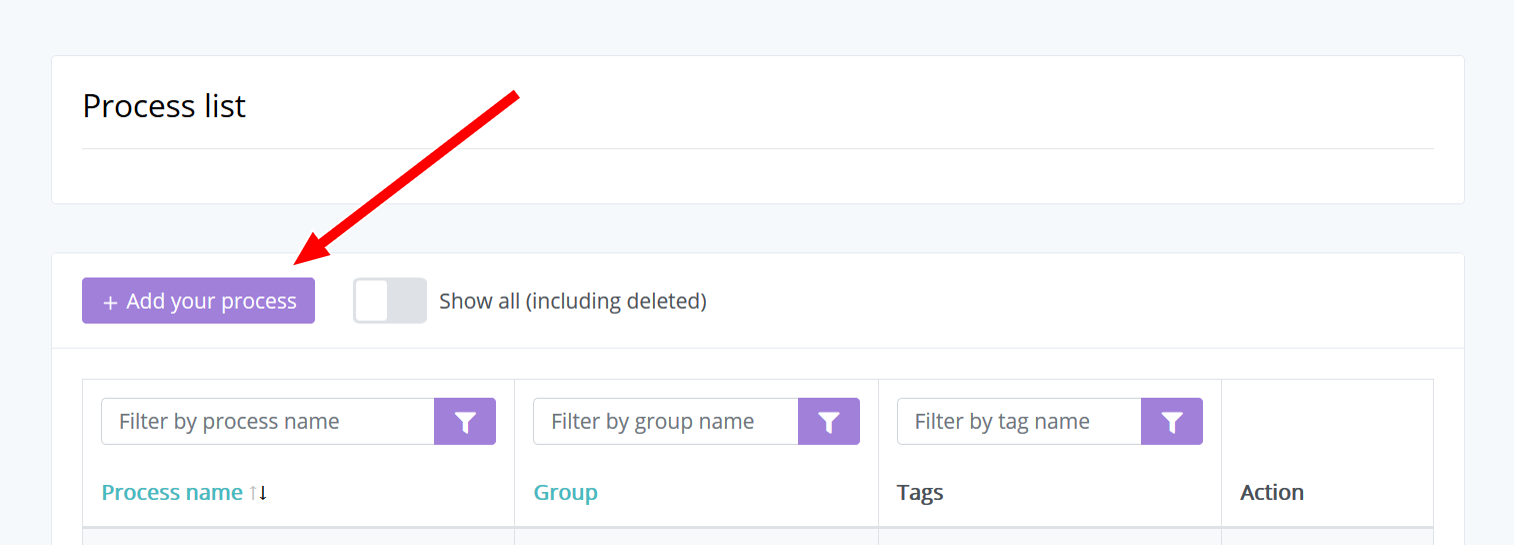Viewport: 1515px width, 546px height.
Task: Click the empty cell below the Action header
Action: [x=1327, y=537]
